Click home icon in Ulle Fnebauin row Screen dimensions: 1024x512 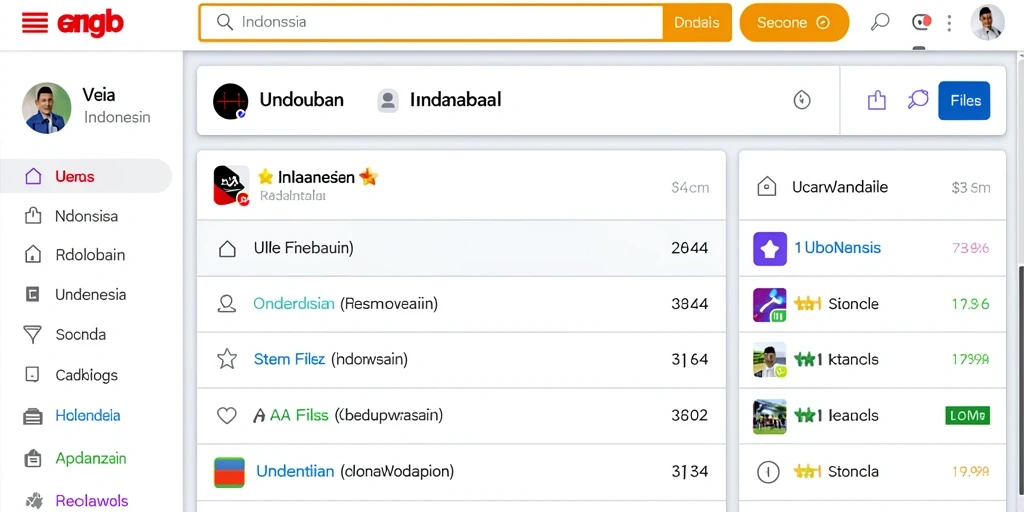coord(227,248)
